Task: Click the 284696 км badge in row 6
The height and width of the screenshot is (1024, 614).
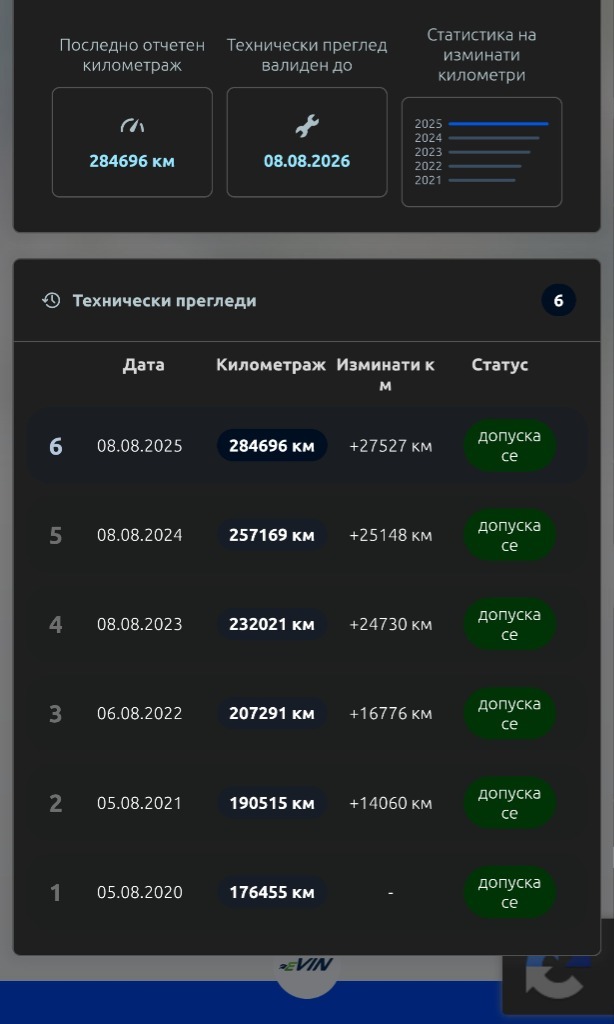Action: click(272, 445)
